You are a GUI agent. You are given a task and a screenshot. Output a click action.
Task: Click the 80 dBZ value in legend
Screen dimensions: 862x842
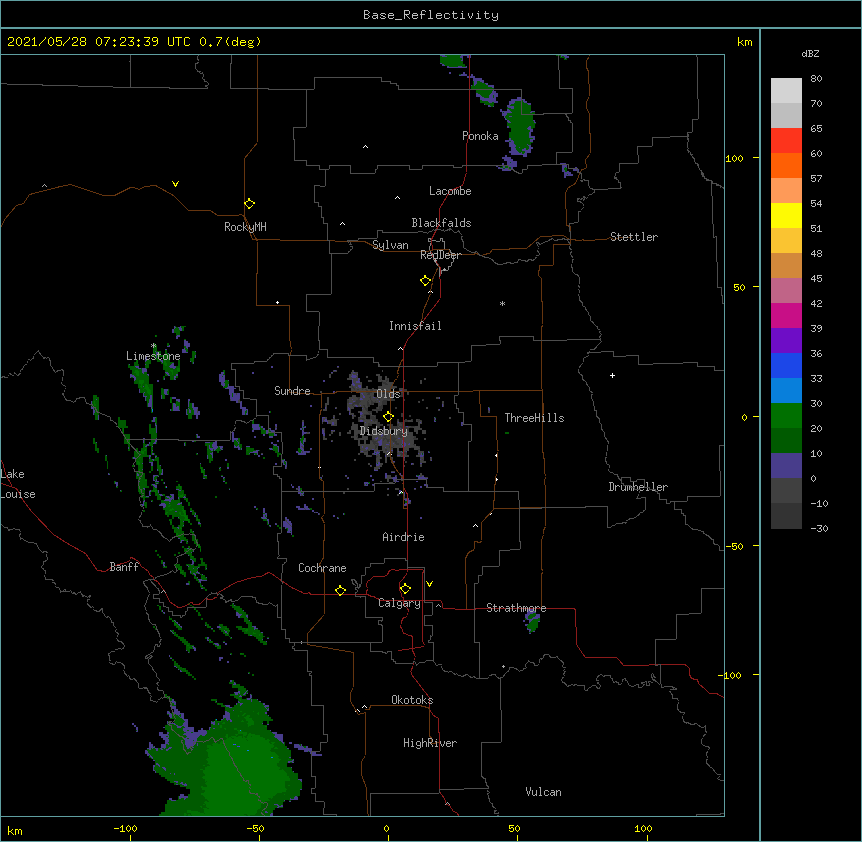[x=816, y=79]
